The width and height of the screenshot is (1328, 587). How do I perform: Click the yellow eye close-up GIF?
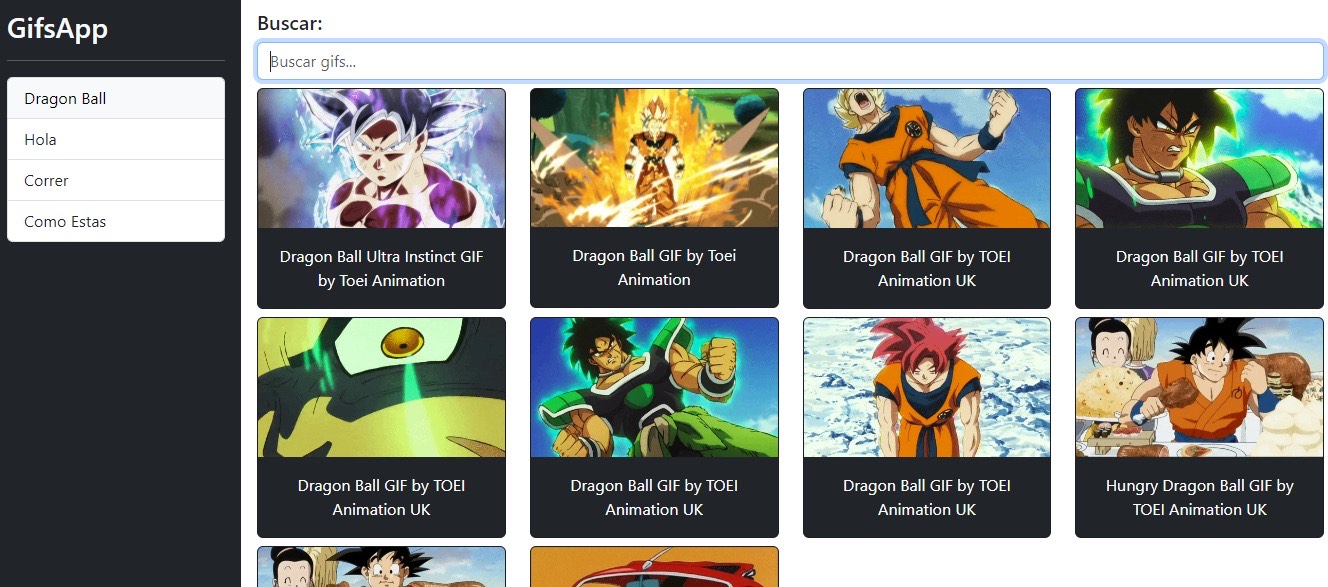[x=381, y=388]
